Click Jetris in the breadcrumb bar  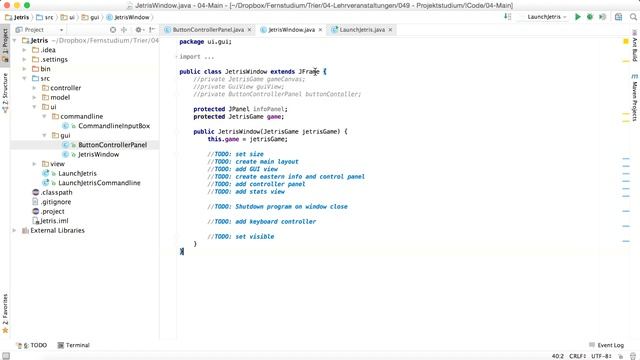pos(17,17)
